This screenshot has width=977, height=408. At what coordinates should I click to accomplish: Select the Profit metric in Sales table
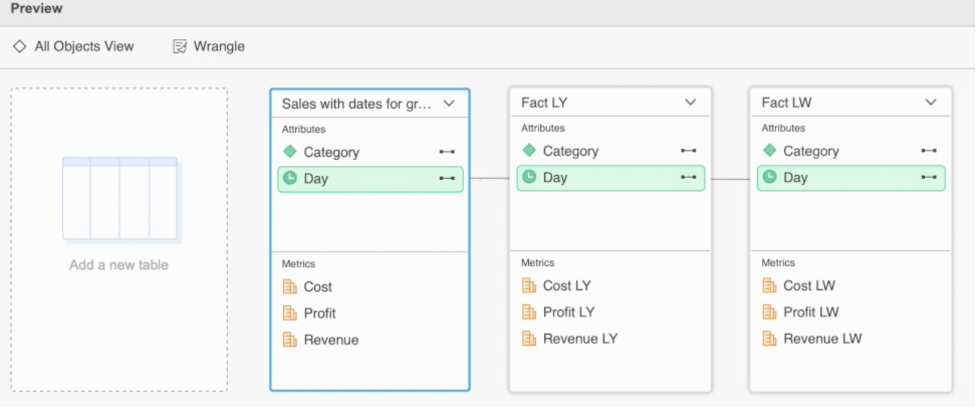pos(320,313)
